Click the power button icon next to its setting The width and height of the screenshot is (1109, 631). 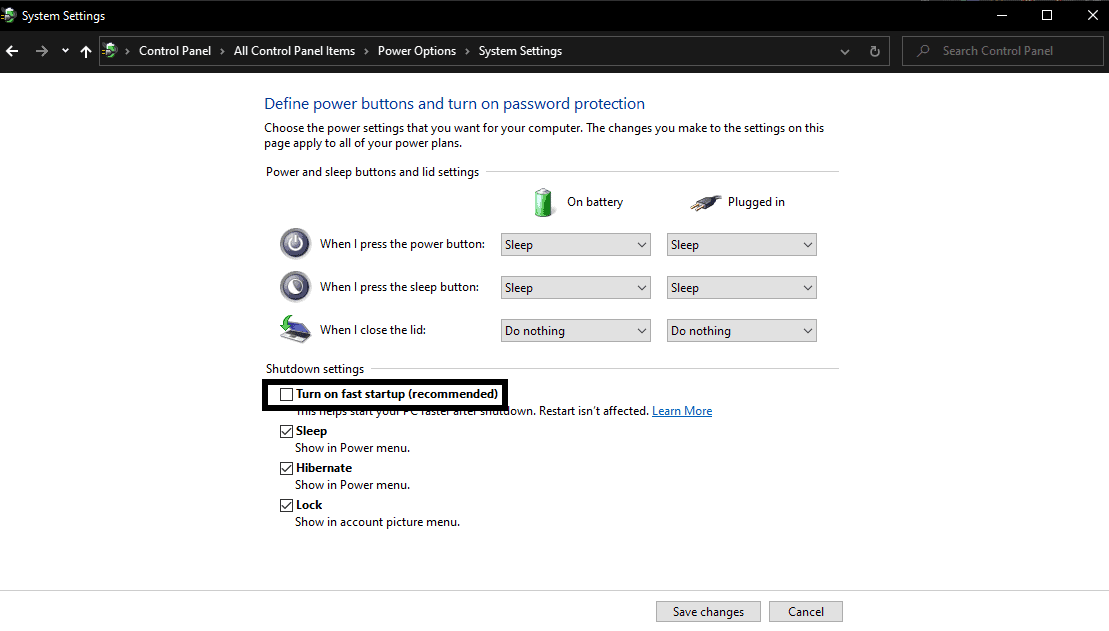click(295, 243)
